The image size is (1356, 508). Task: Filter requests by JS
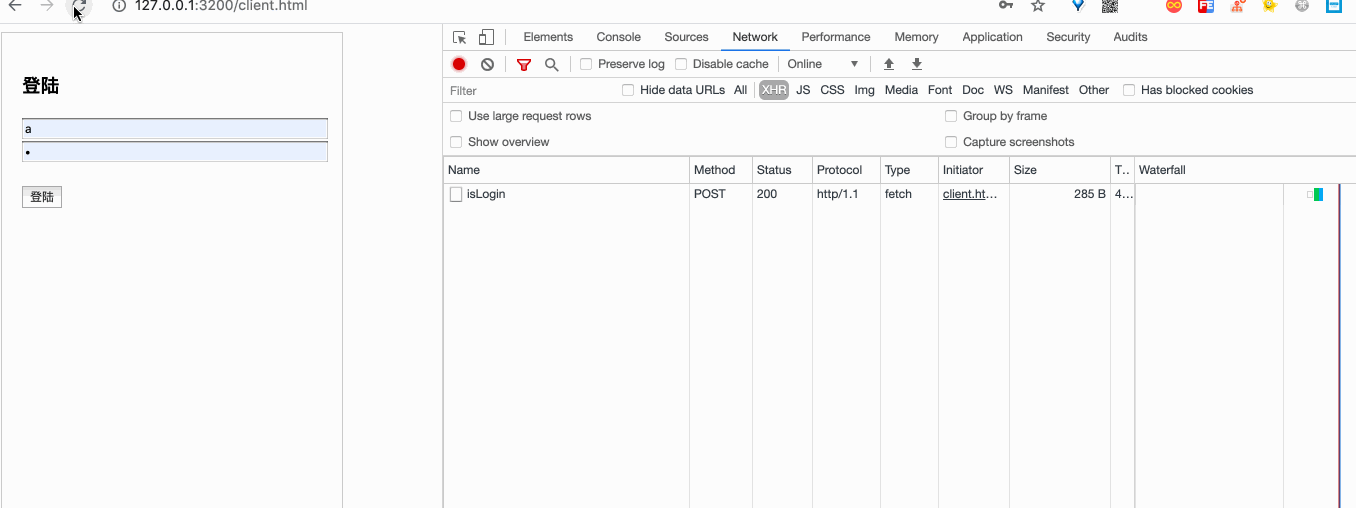pos(803,90)
